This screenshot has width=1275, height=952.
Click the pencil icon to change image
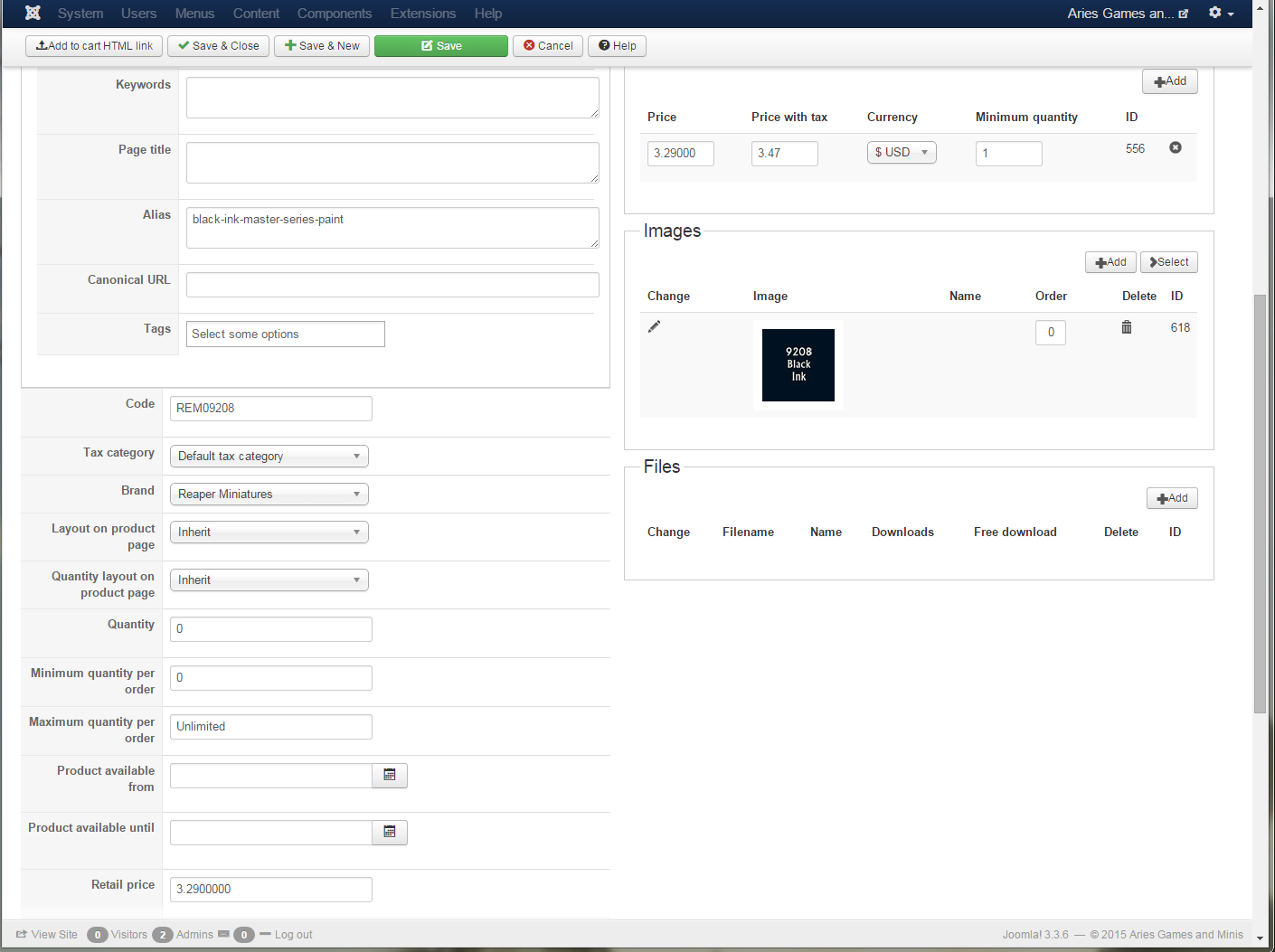(655, 326)
